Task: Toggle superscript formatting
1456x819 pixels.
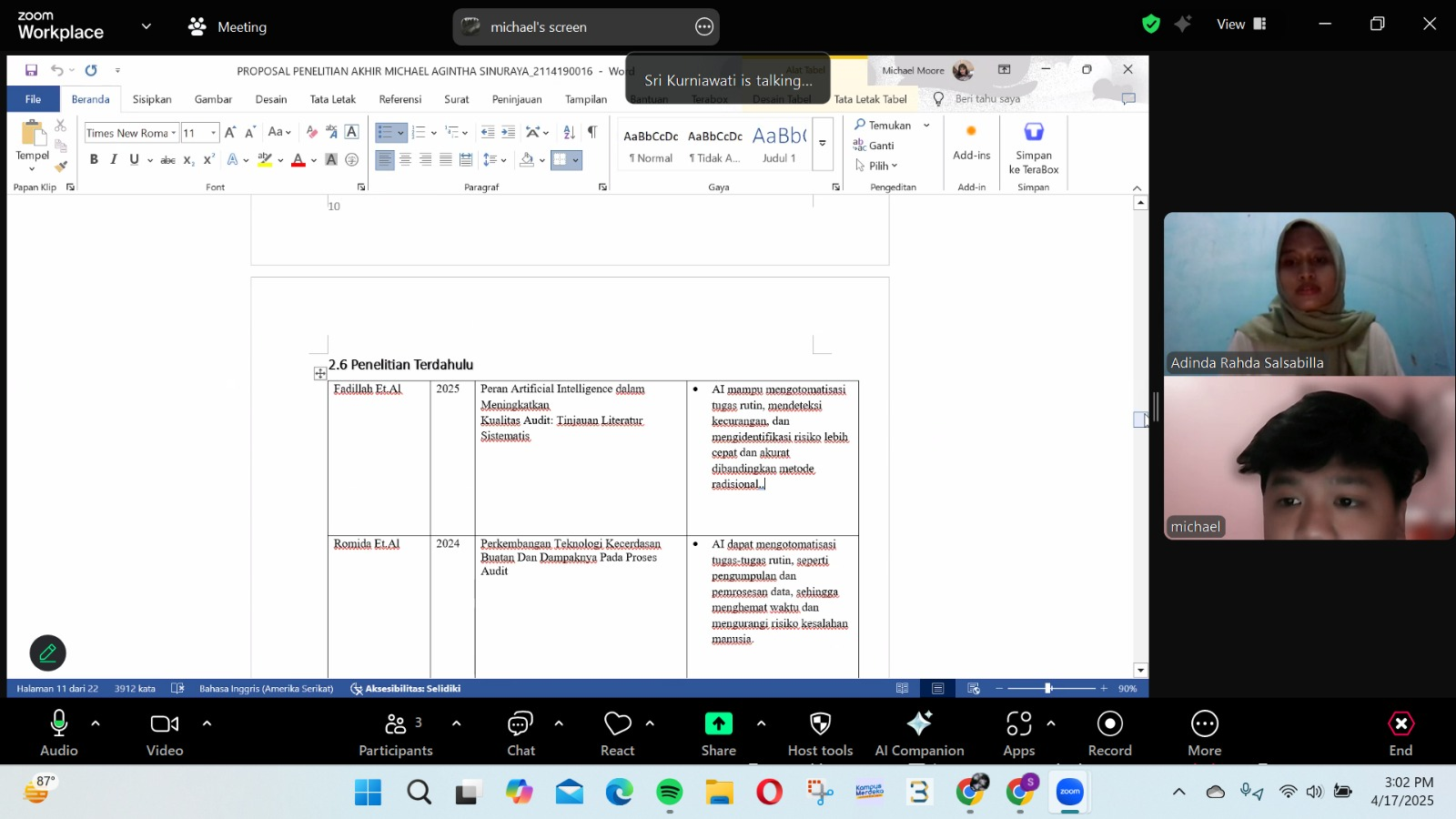Action: 208,159
